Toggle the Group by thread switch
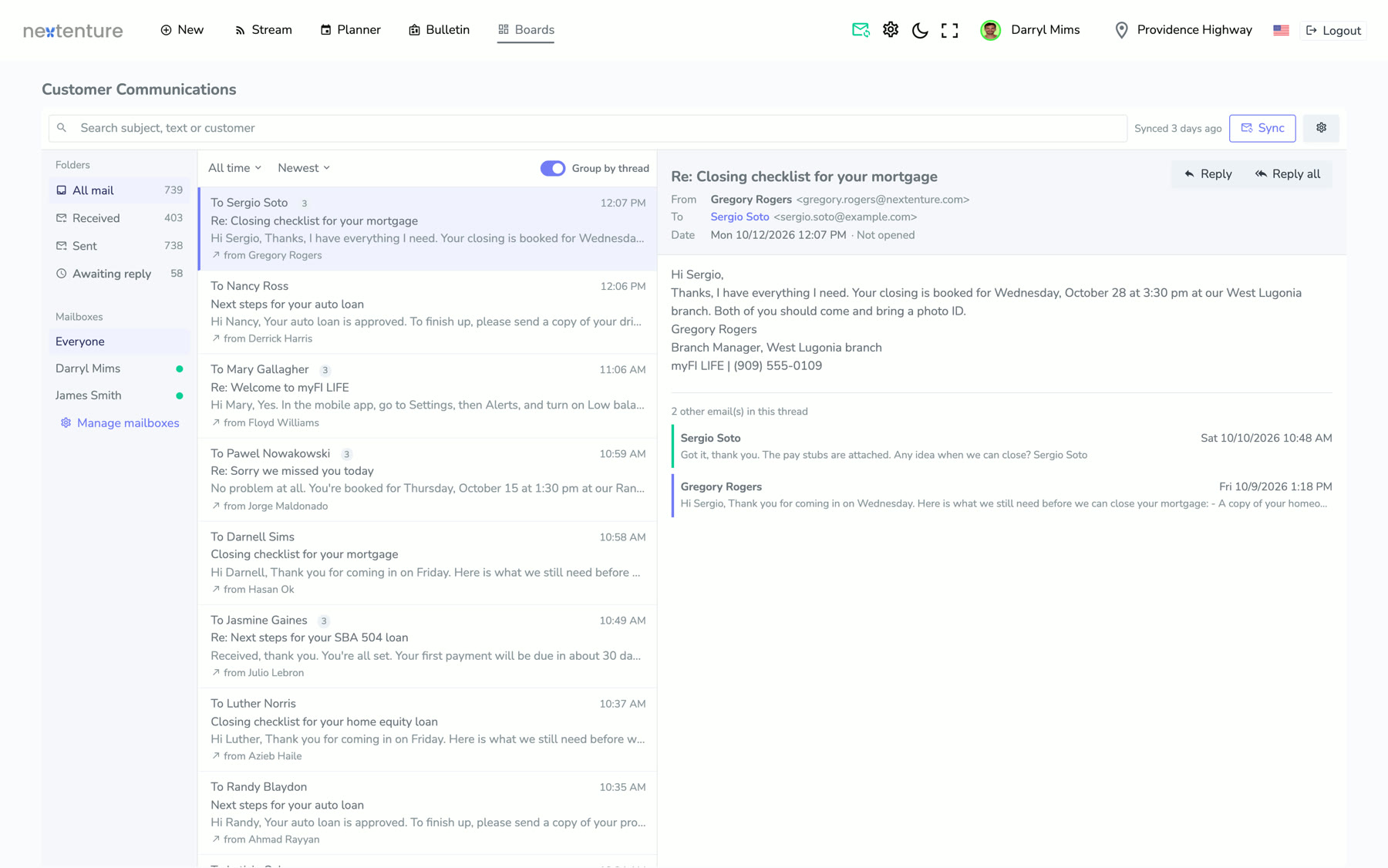 click(553, 168)
